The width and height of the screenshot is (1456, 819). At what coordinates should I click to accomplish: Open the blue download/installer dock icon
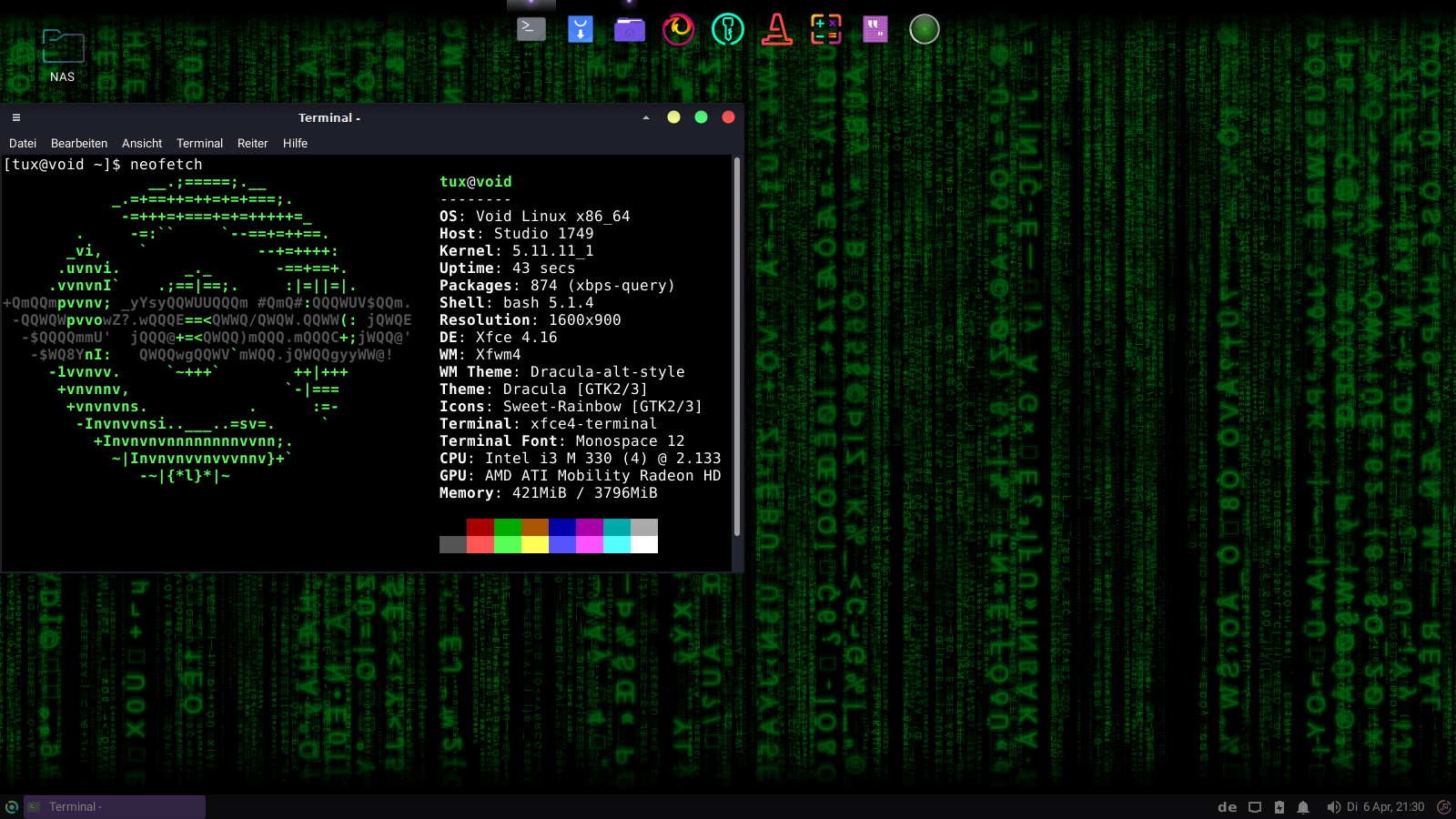[x=581, y=29]
